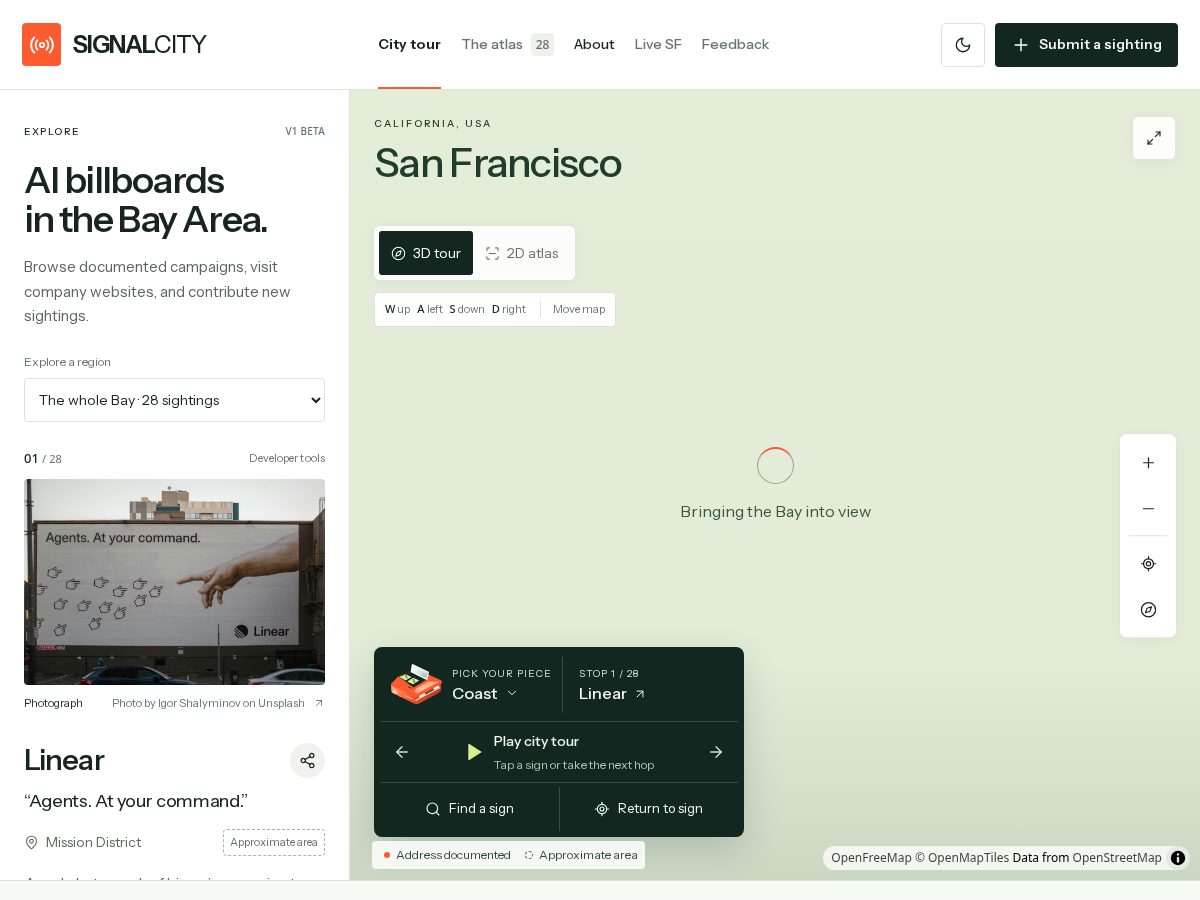Image resolution: width=1200 pixels, height=900 pixels.
Task: Open OpenStreetMap attribution link
Action: point(1117,858)
